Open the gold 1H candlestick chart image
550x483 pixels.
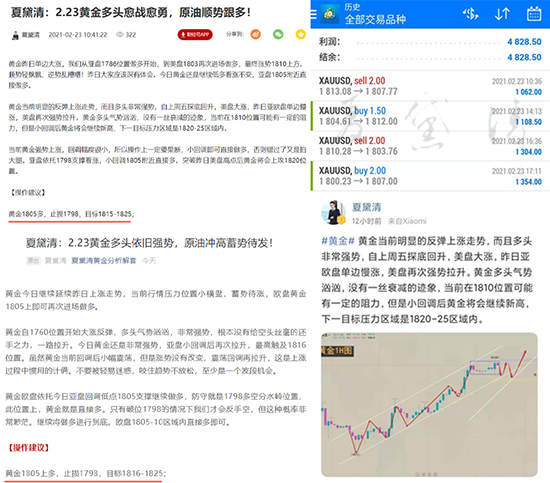(429, 404)
